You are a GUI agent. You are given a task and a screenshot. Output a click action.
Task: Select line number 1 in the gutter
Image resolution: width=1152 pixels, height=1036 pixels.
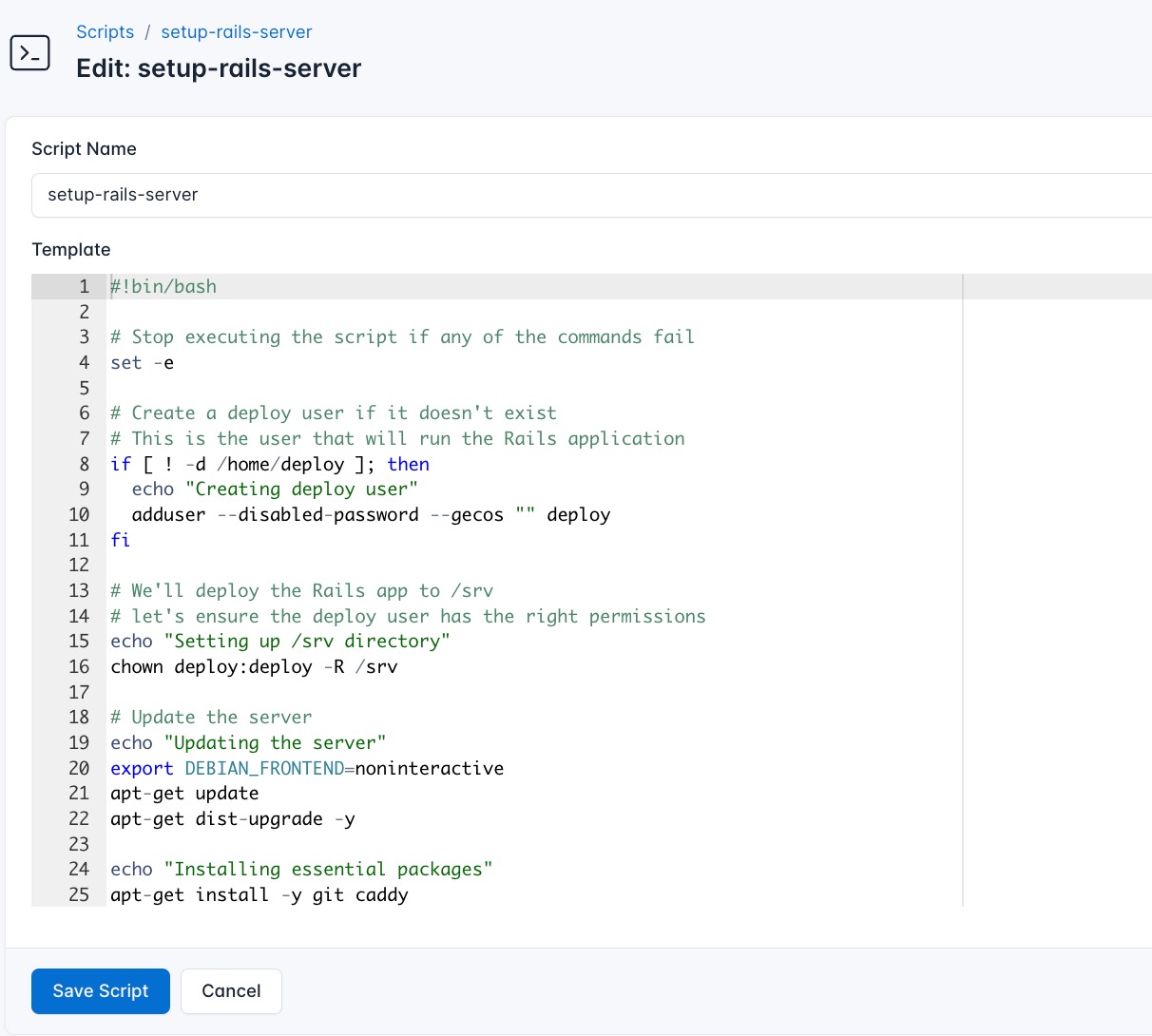tap(84, 287)
